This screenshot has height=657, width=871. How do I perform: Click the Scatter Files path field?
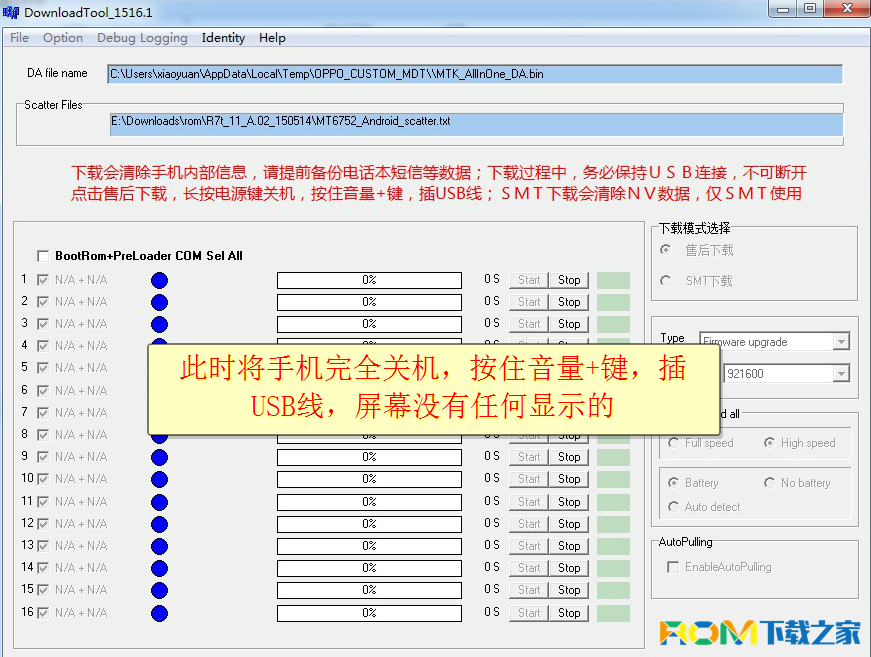click(477, 124)
